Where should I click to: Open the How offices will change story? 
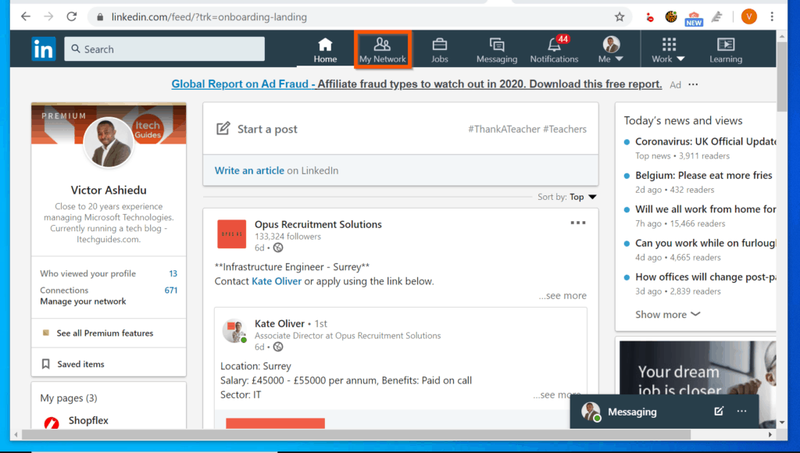coord(706,277)
